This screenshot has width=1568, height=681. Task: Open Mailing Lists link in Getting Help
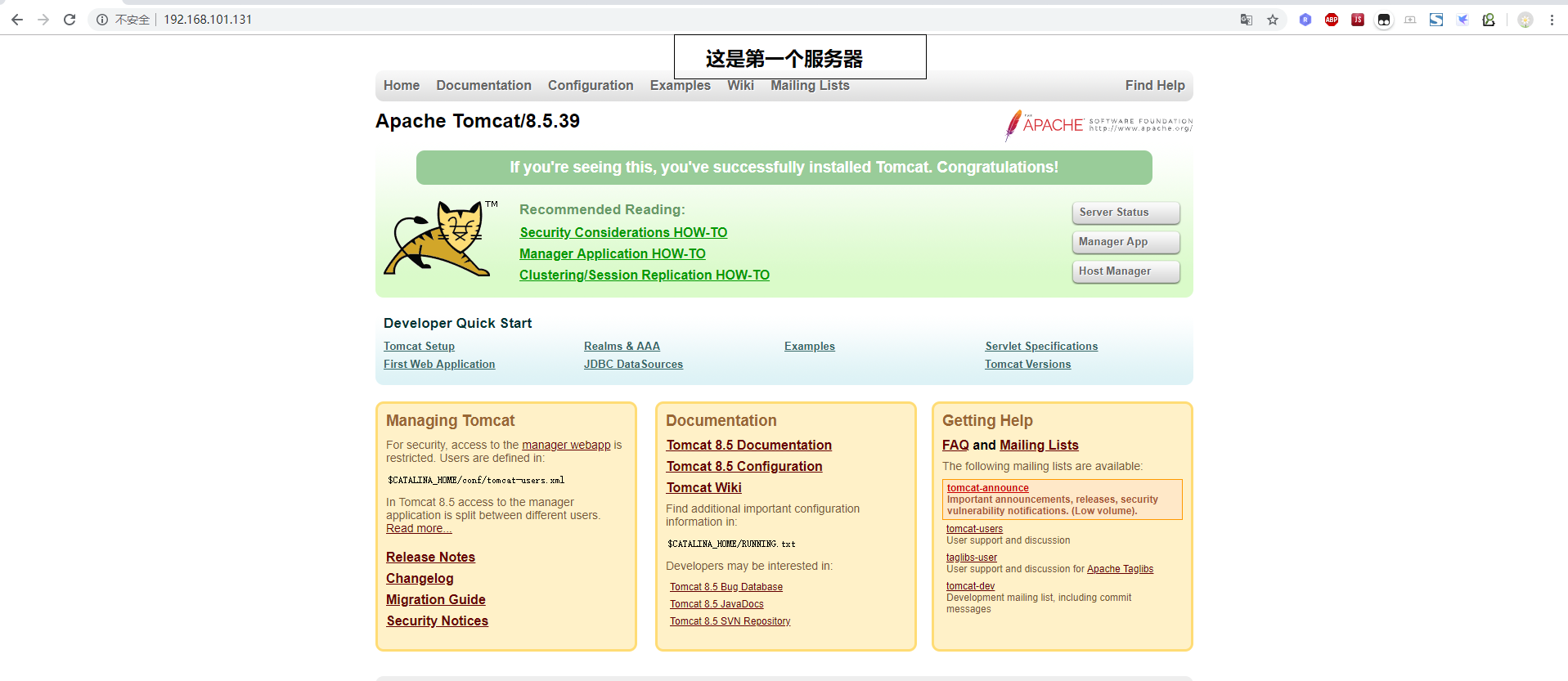tap(1039, 445)
